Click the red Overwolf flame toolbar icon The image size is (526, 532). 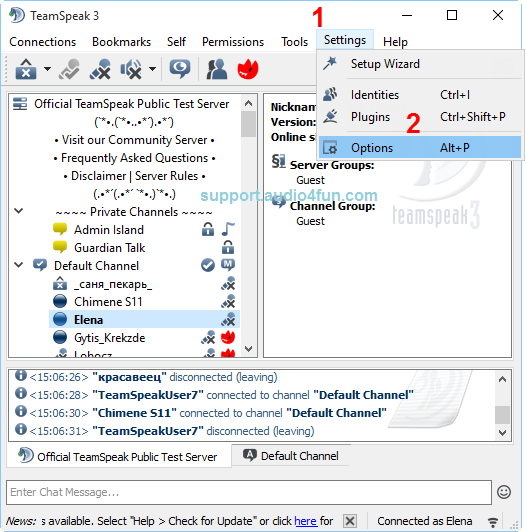point(248,69)
